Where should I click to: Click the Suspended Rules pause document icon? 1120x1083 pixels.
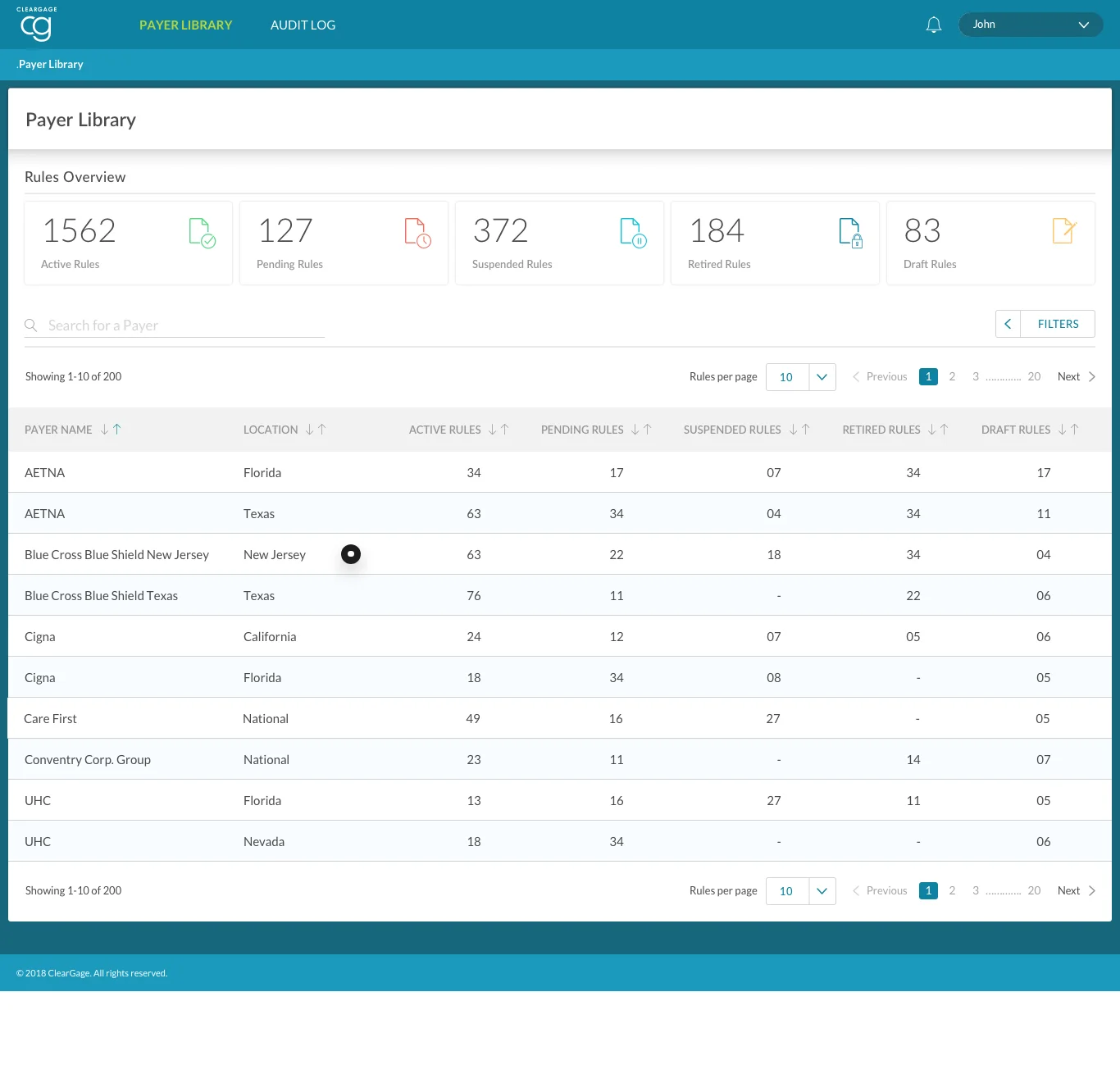point(634,233)
